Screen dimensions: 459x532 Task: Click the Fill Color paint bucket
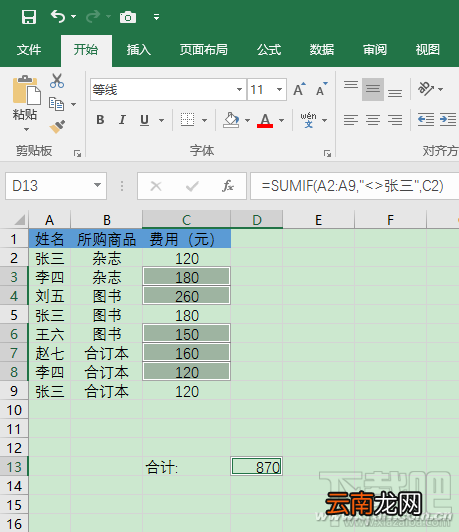point(231,120)
